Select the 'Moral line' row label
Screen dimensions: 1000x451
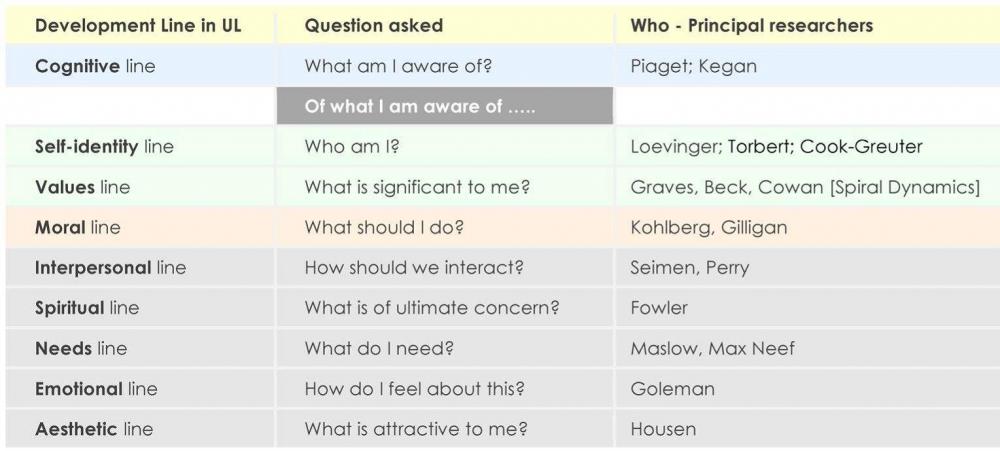tap(77, 228)
